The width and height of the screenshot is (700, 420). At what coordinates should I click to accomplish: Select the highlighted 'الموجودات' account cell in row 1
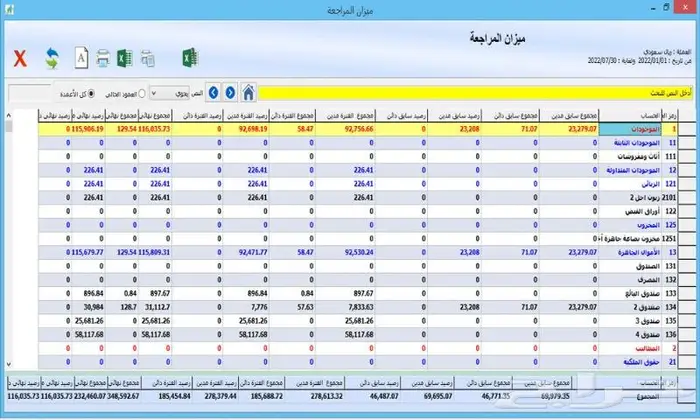(x=629, y=129)
